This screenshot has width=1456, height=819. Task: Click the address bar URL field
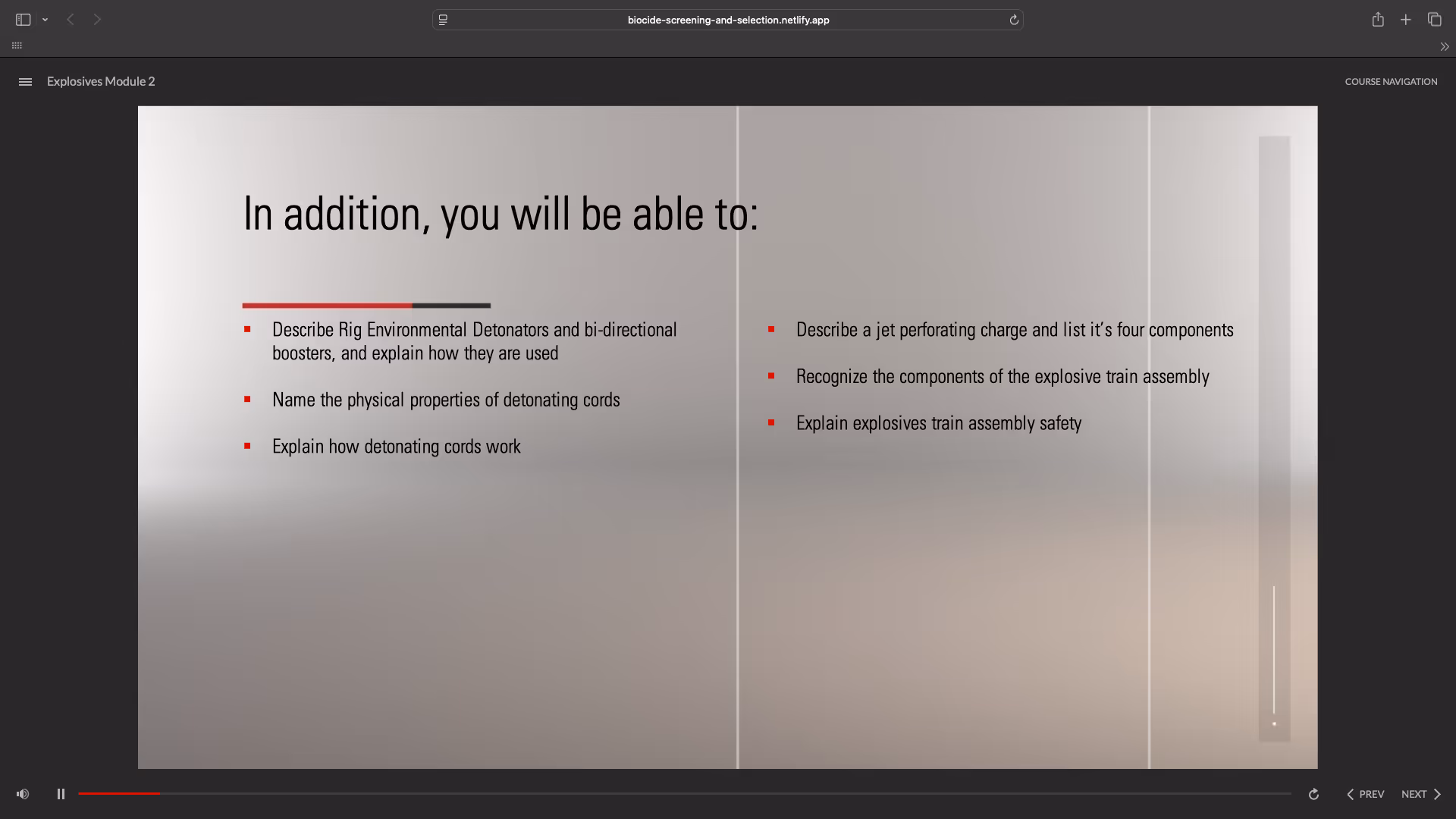pos(728,20)
